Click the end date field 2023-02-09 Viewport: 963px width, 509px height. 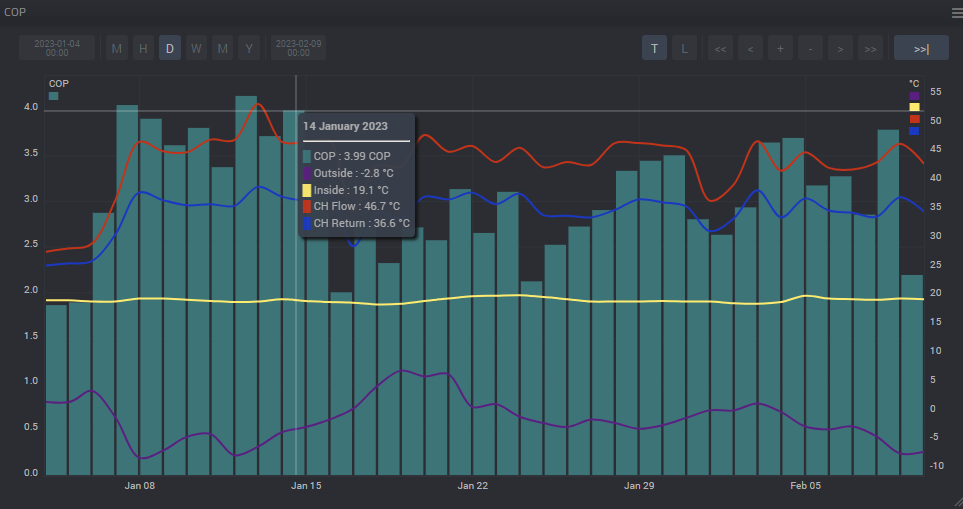[x=298, y=48]
